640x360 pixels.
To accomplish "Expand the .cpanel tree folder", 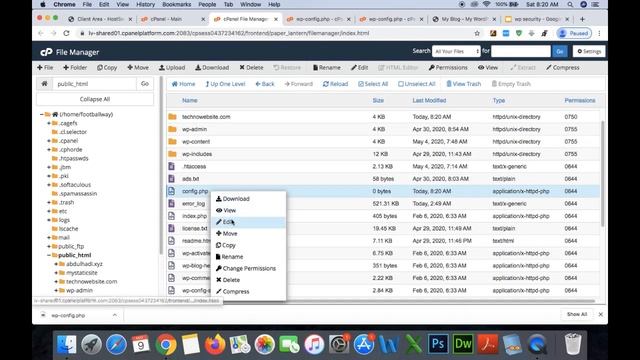I will coord(49,141).
